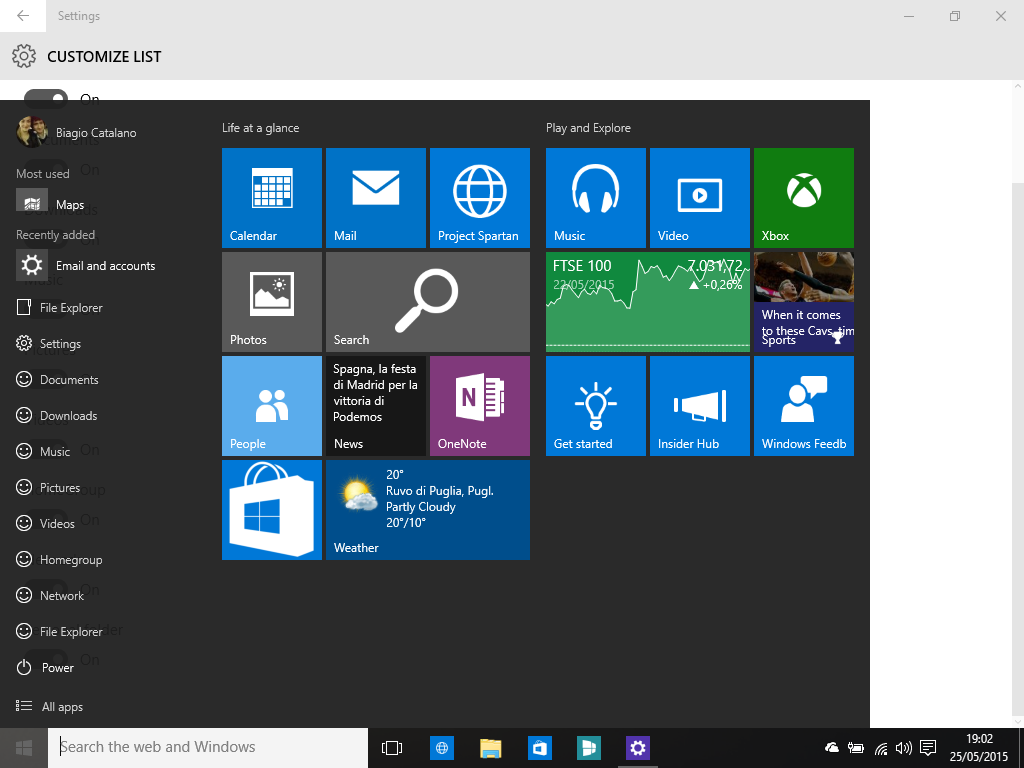
Task: Launch the Project Spartan tile
Action: pyautogui.click(x=479, y=198)
